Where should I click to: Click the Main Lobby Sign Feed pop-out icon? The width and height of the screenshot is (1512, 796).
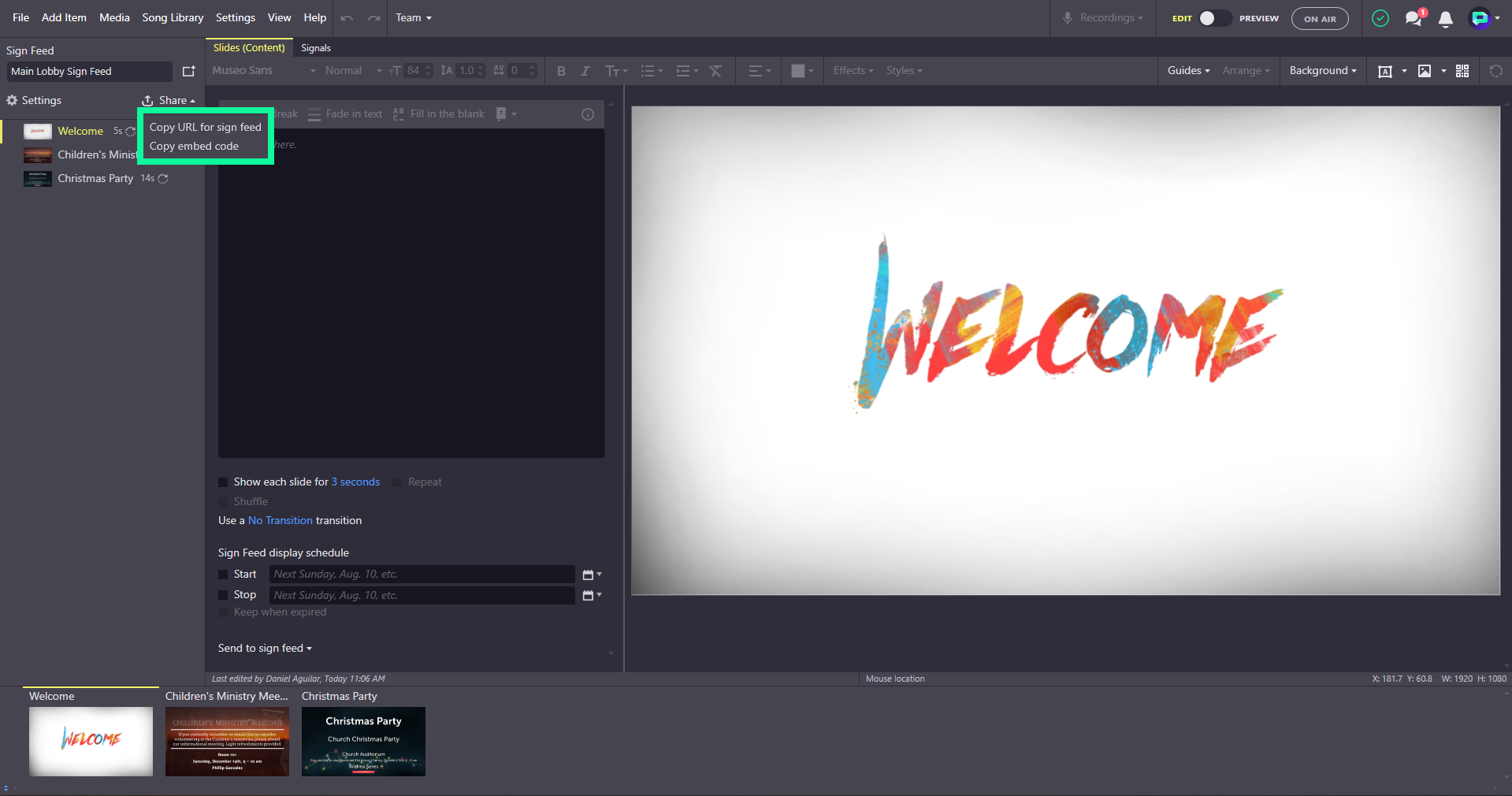point(188,71)
